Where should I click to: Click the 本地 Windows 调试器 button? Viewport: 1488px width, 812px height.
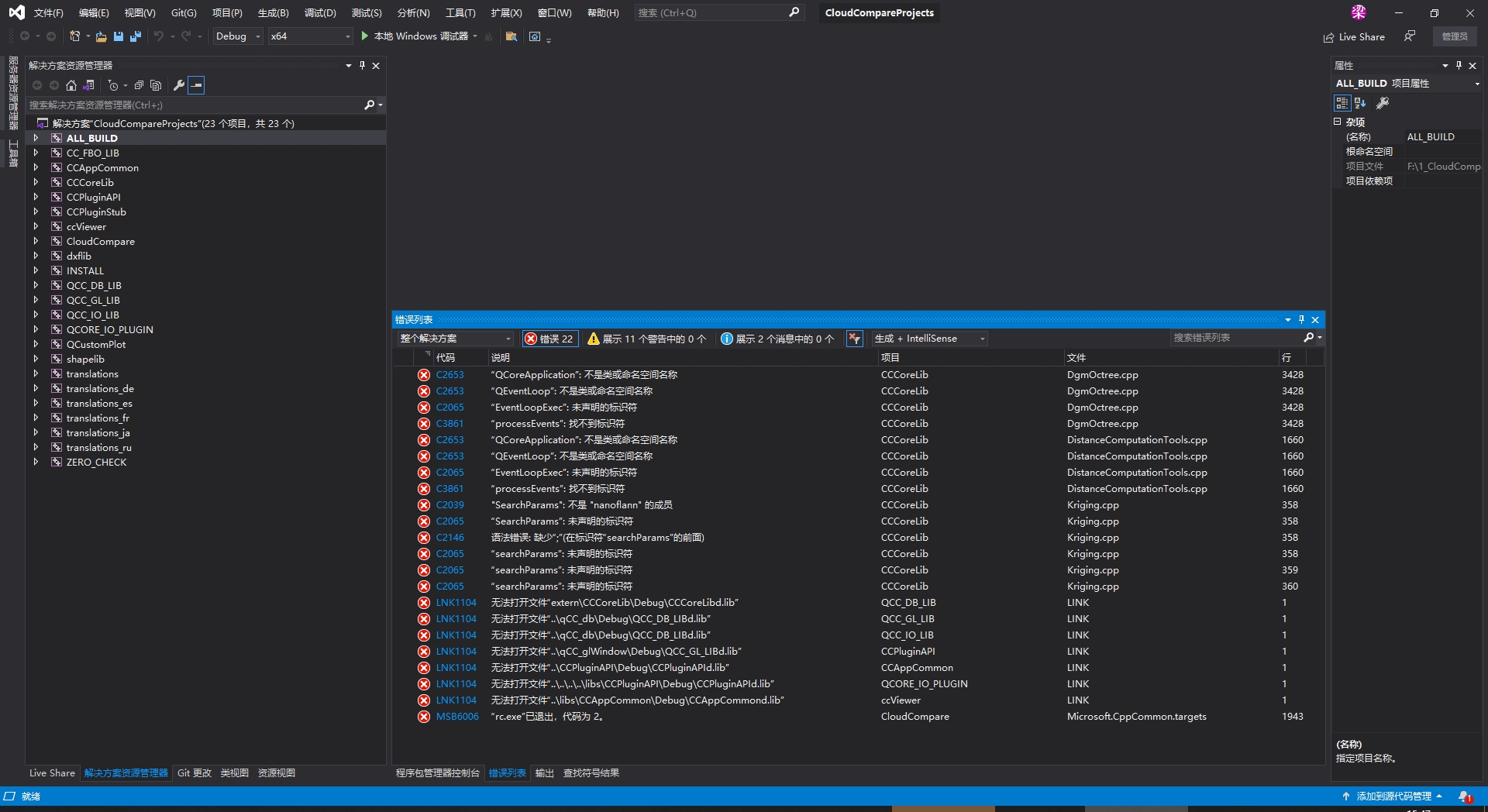418,36
